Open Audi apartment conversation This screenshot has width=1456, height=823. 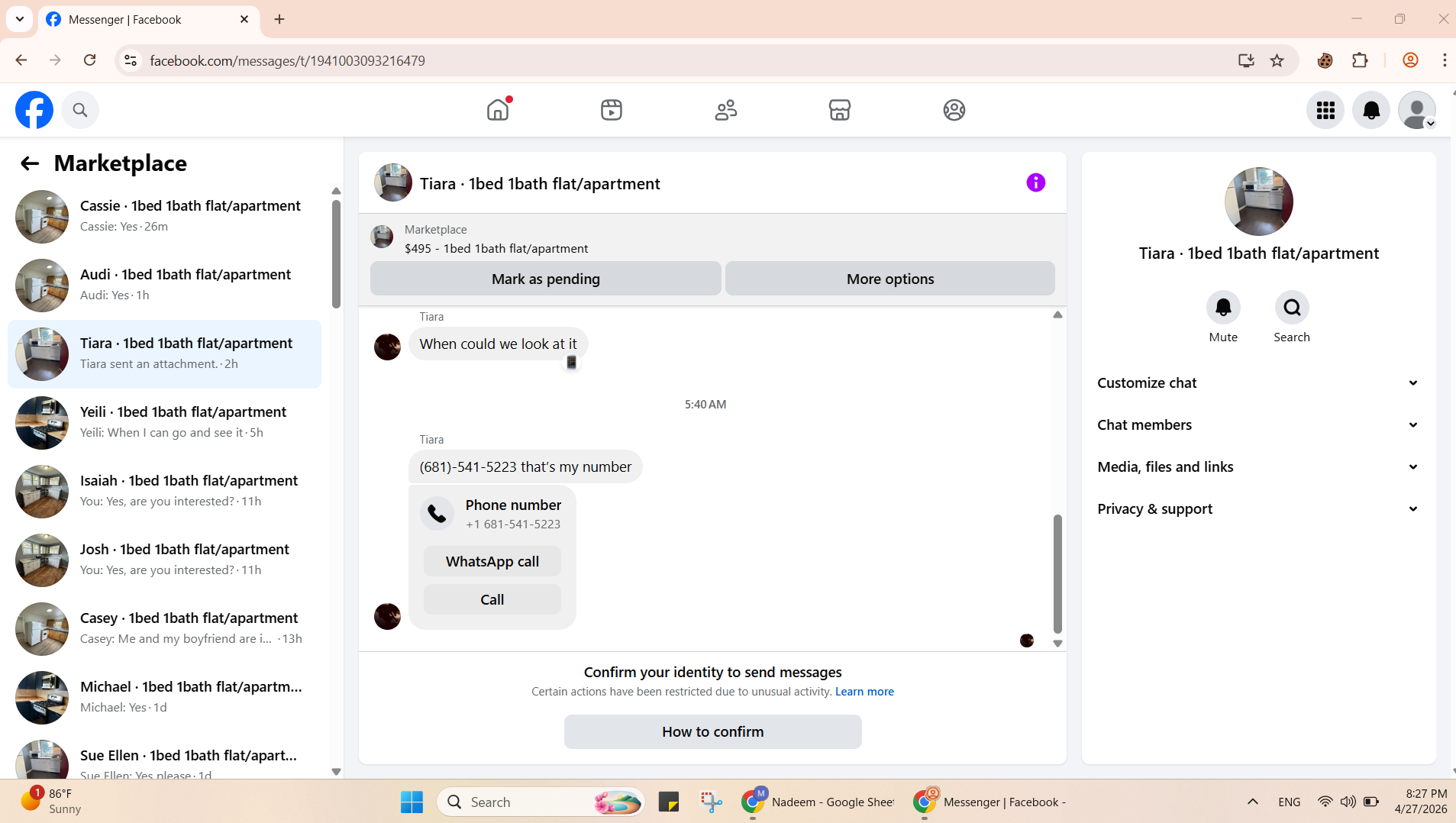[164, 286]
